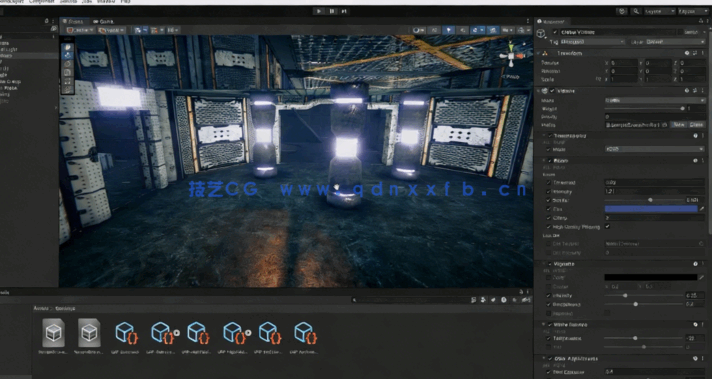Toggle the Vignette override checkbox

tap(550, 264)
